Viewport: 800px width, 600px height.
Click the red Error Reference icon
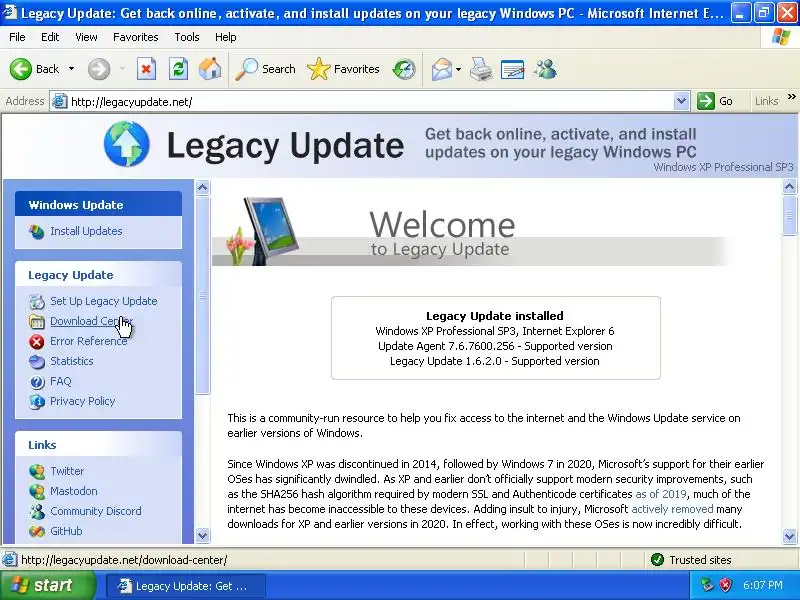pyautogui.click(x=37, y=341)
